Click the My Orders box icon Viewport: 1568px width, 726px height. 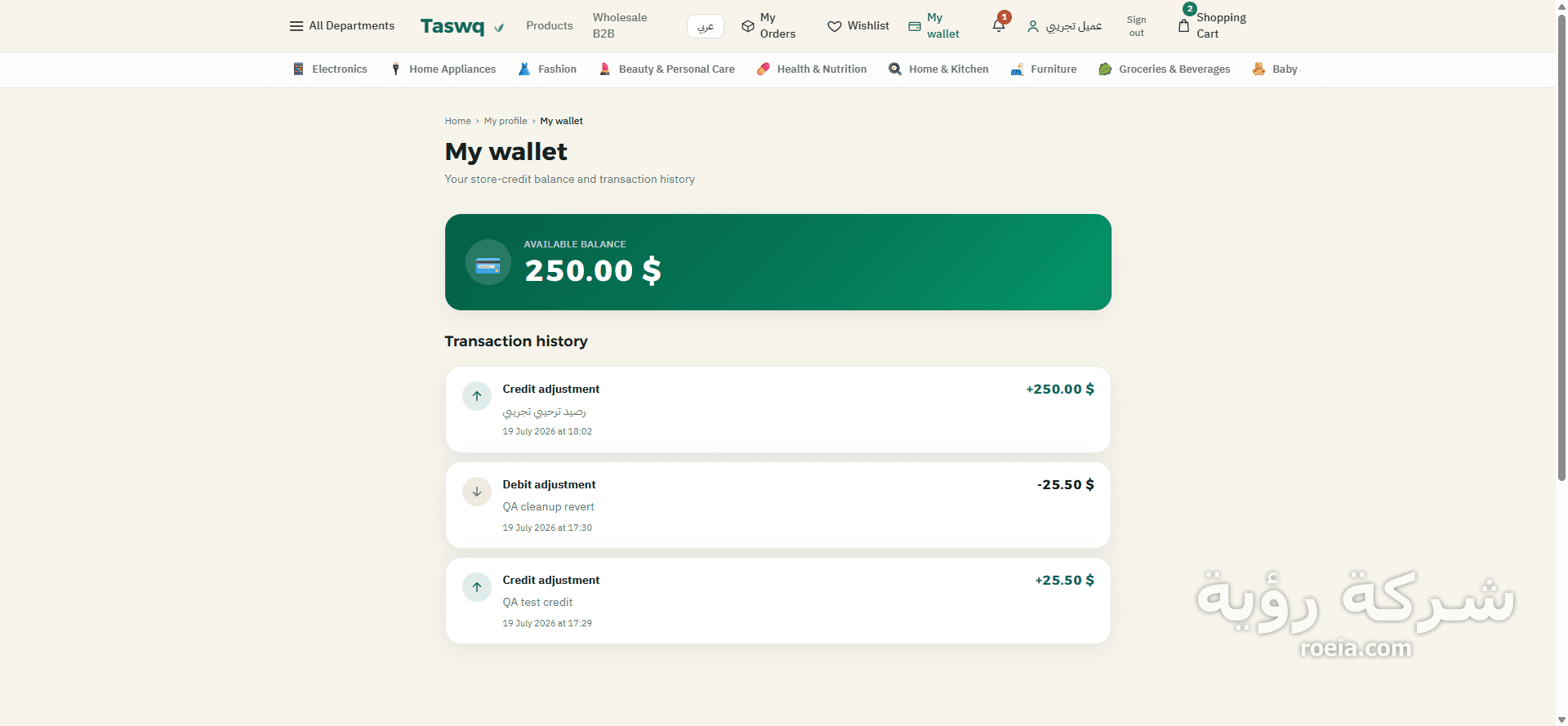coord(747,26)
